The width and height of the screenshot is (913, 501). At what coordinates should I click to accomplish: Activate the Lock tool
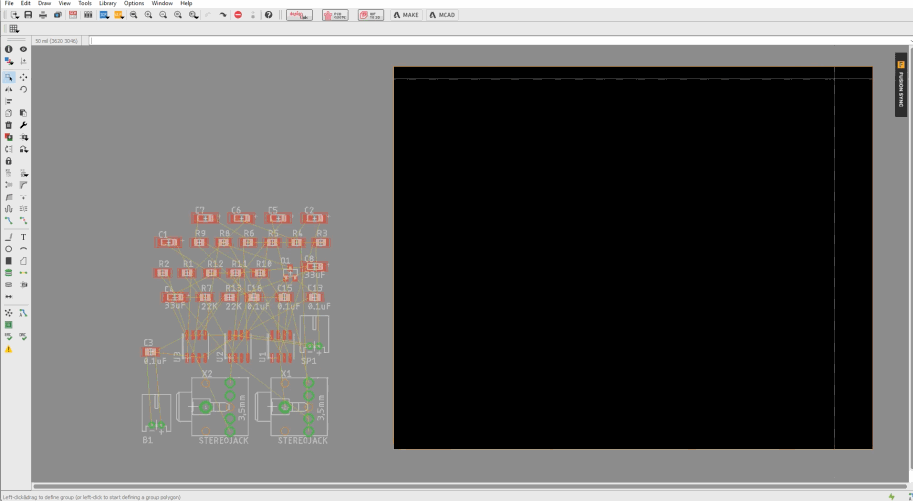pyautogui.click(x=8, y=161)
